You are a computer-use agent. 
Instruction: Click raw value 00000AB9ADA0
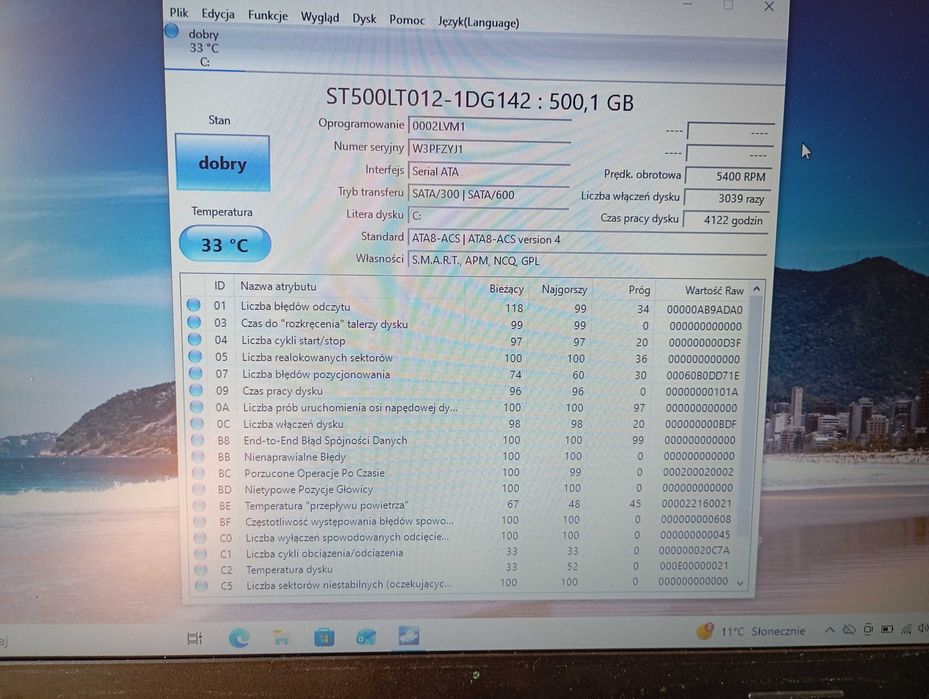(x=704, y=309)
